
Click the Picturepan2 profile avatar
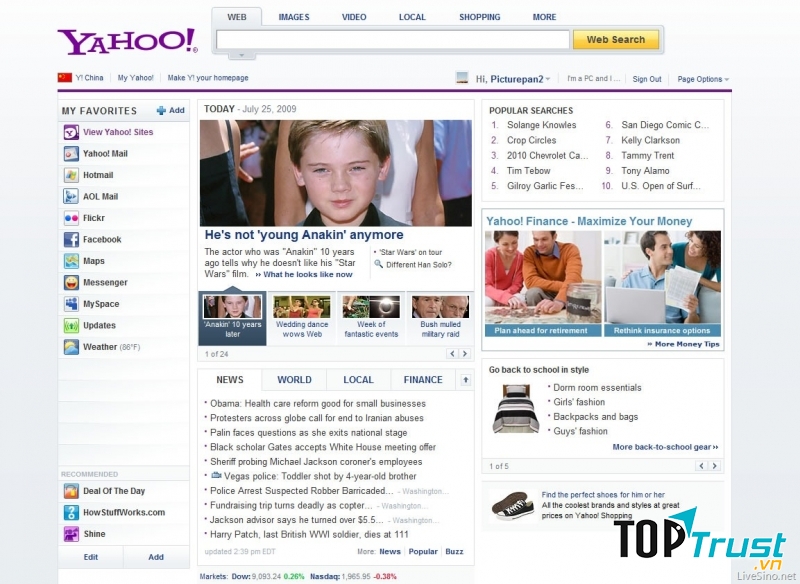pos(462,78)
